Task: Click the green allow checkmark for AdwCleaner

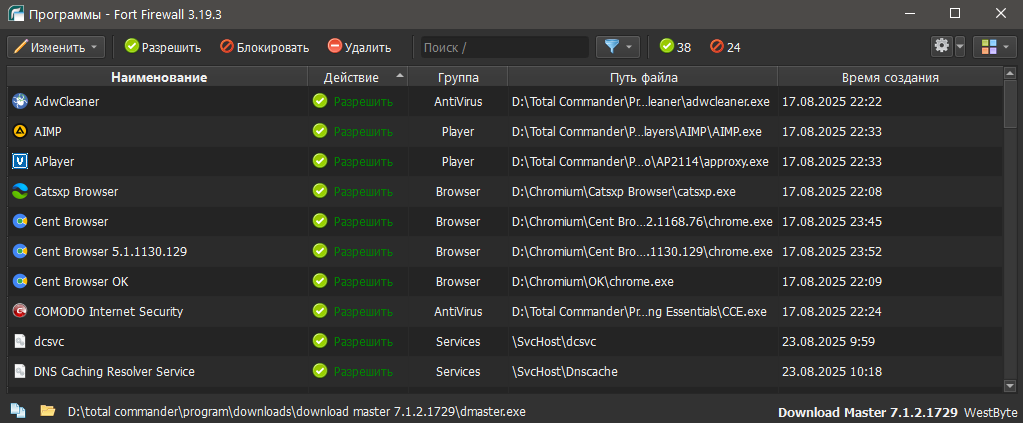Action: tap(320, 101)
